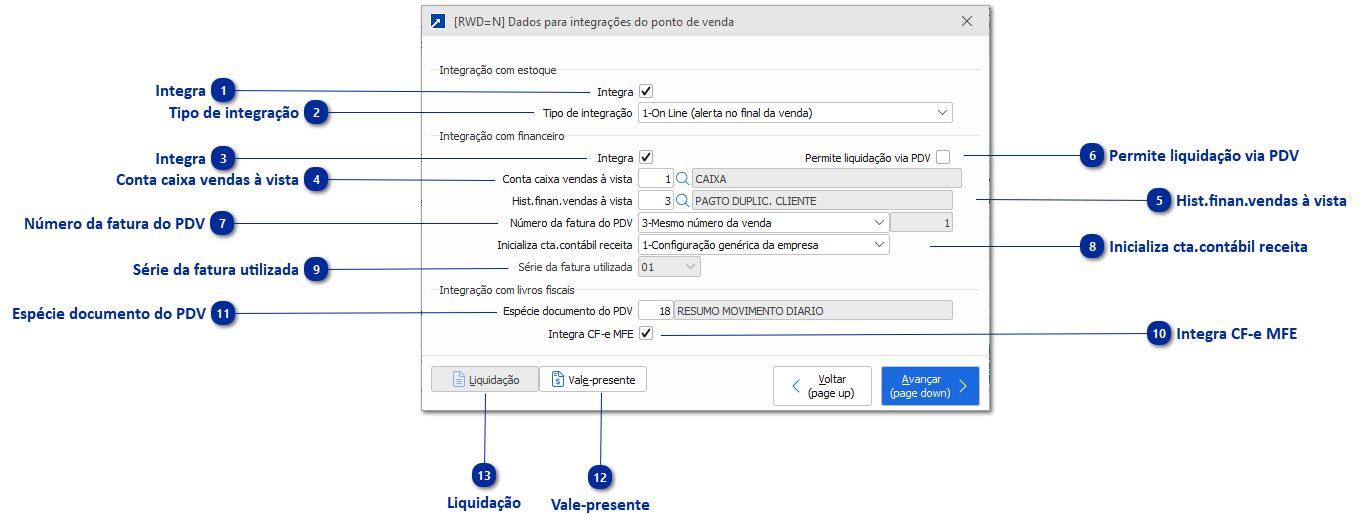Toggle the Integra checkbox under Integração com estoque

(x=646, y=91)
